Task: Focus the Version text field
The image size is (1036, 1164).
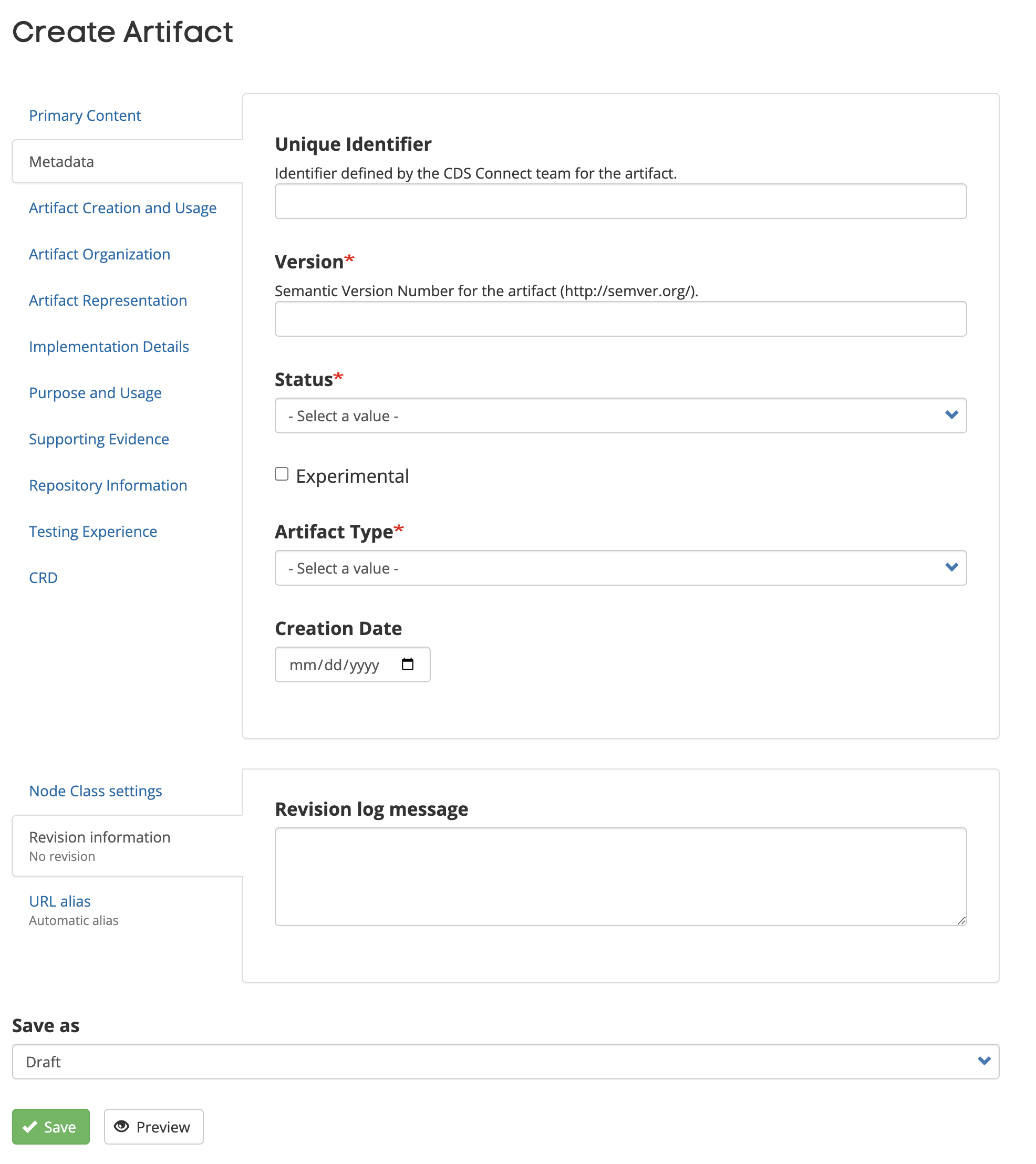Action: tap(620, 319)
